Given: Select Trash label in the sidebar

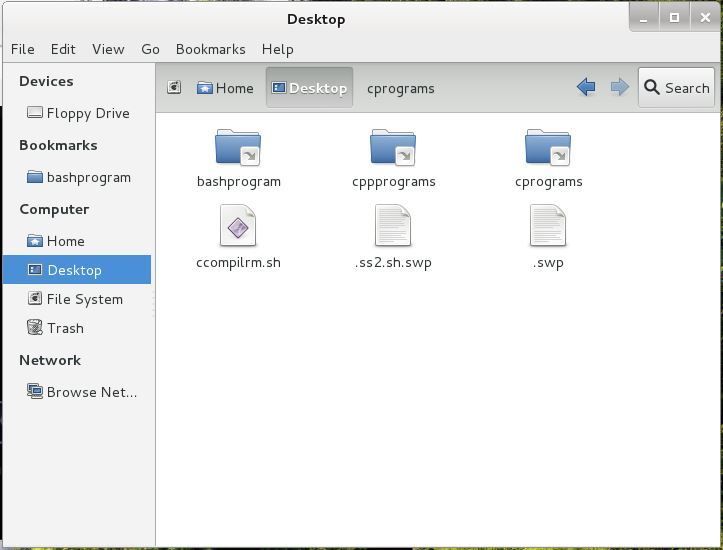Looking at the screenshot, I should coord(65,328).
